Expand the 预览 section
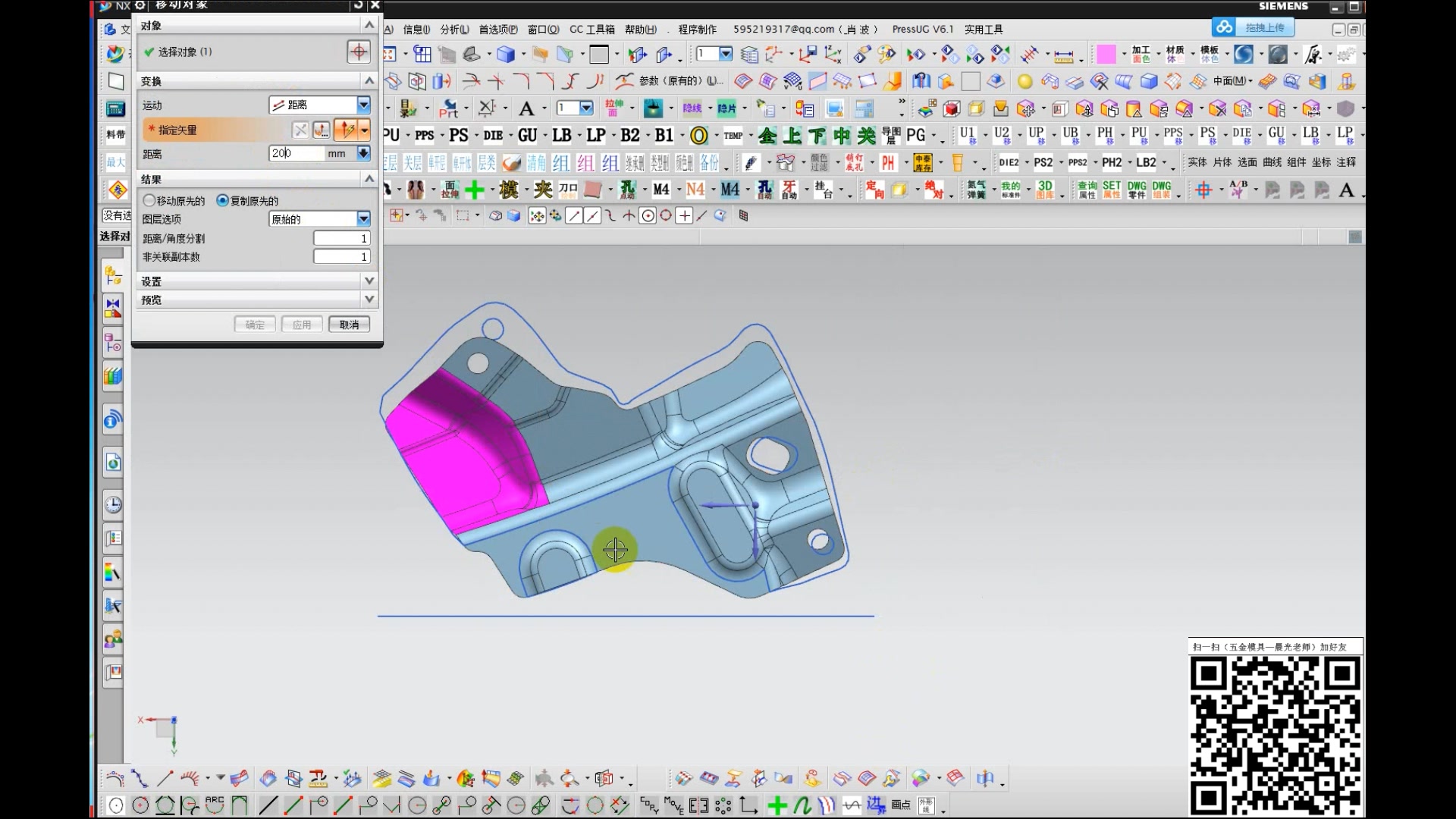The image size is (1456, 819). click(x=369, y=300)
